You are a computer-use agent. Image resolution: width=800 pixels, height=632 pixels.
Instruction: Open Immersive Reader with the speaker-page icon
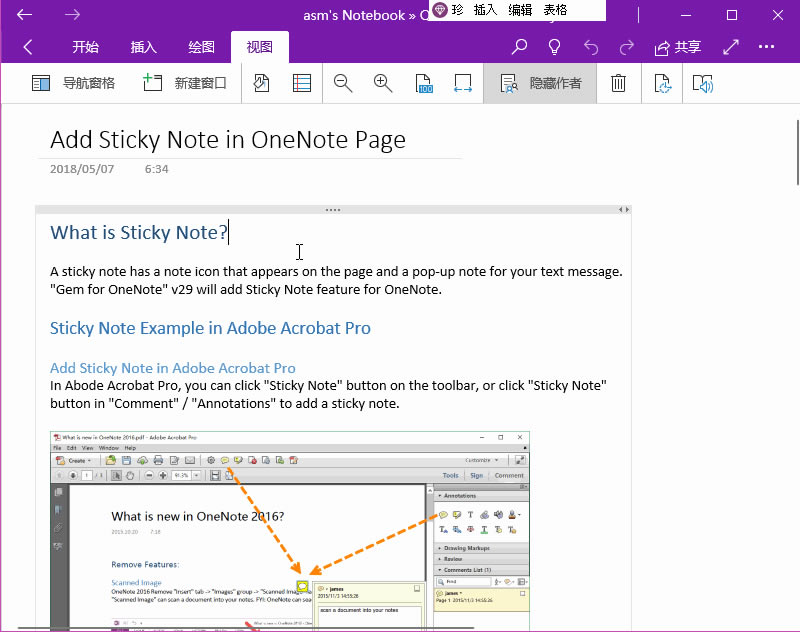pos(703,83)
